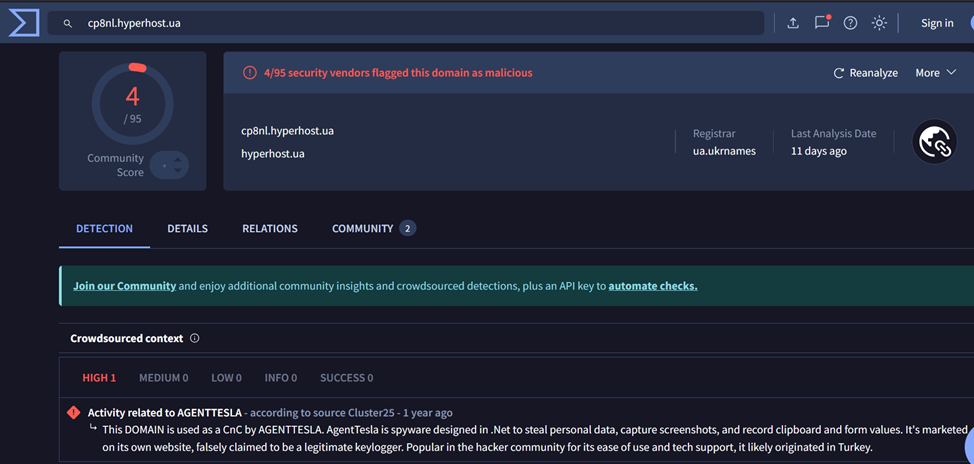Click the COMMUNITY tab count badge 2
This screenshot has width=974, height=464.
click(x=407, y=229)
